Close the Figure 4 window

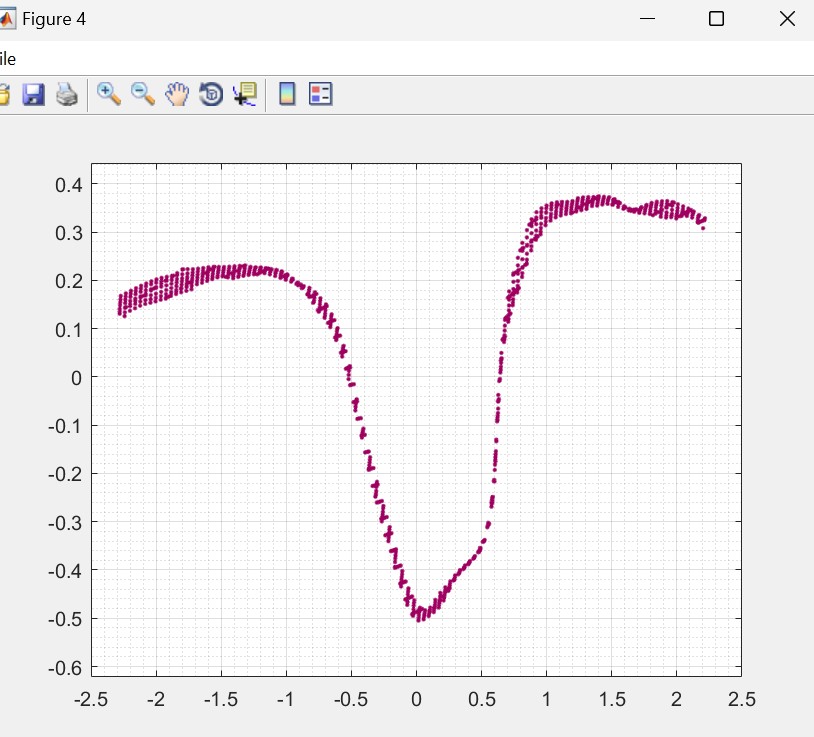[x=786, y=19]
